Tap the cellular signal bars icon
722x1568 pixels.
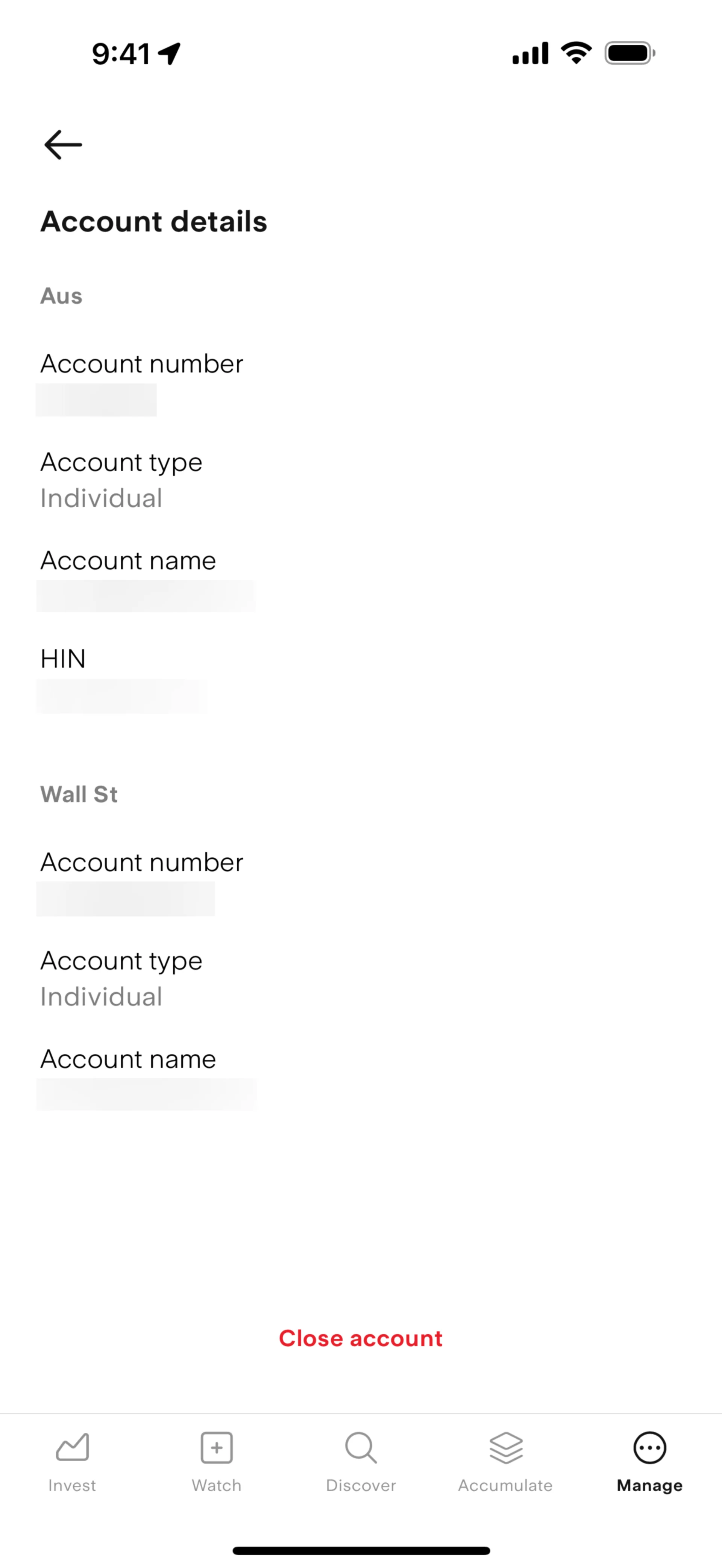(530, 54)
